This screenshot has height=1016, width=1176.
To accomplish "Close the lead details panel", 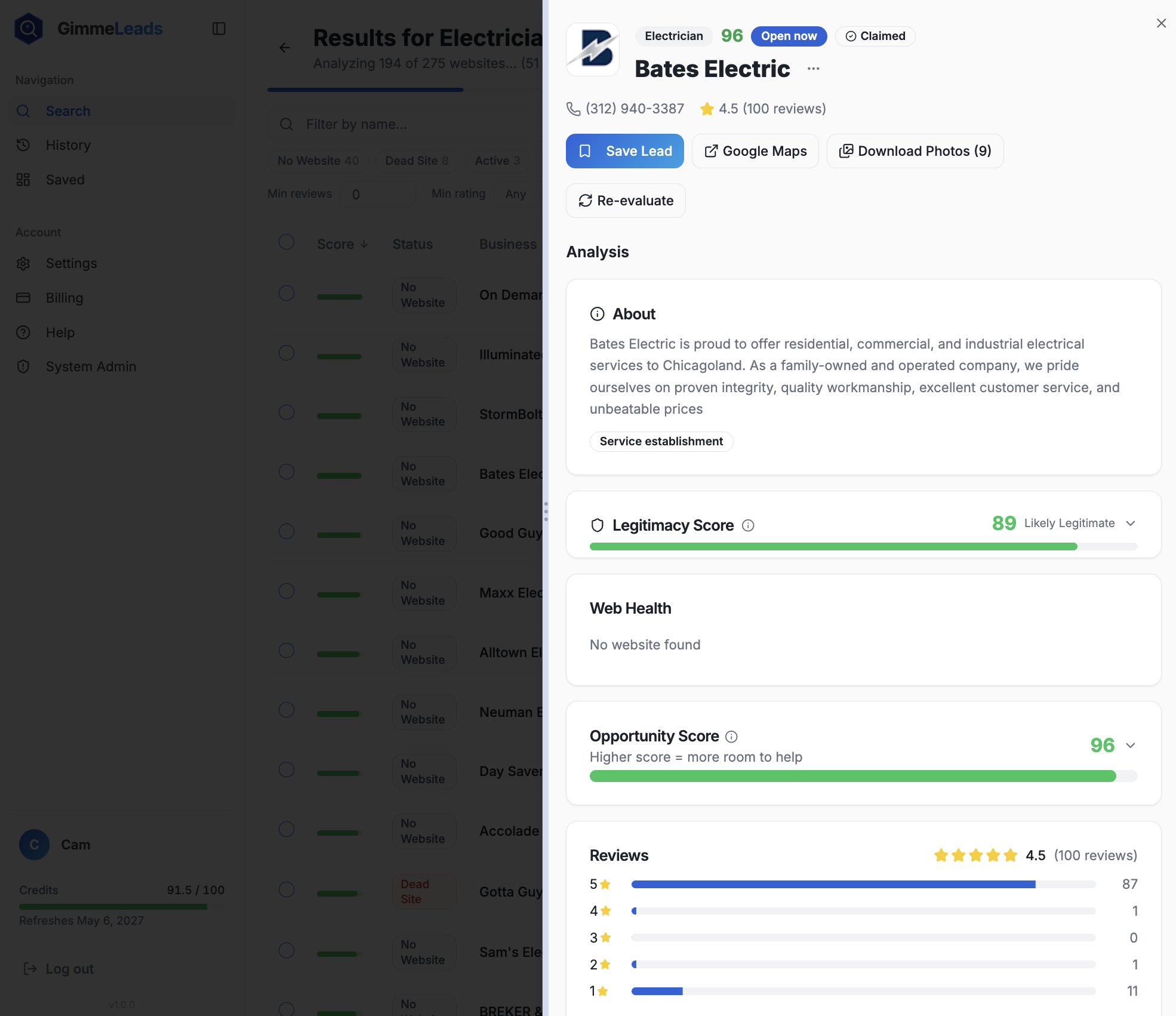I will coord(1161,23).
